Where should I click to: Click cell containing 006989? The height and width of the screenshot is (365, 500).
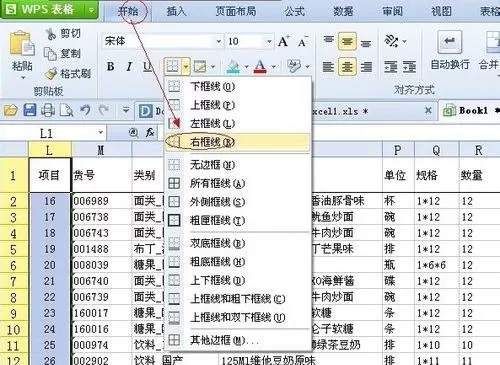click(x=101, y=201)
